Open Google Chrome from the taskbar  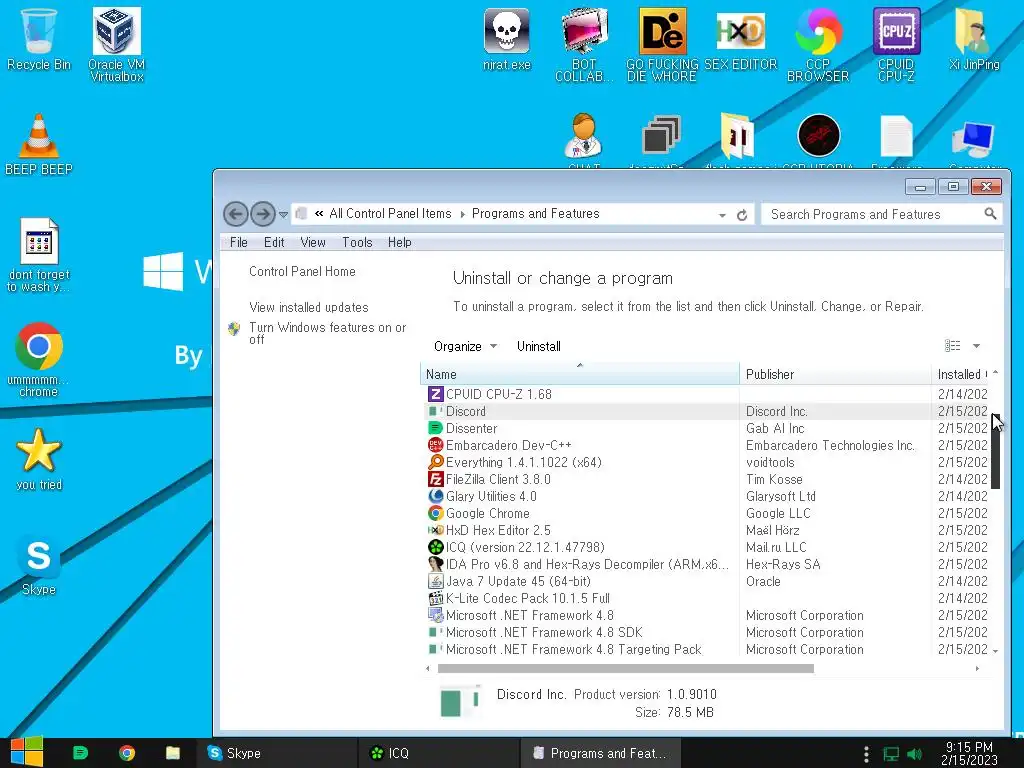[127, 753]
